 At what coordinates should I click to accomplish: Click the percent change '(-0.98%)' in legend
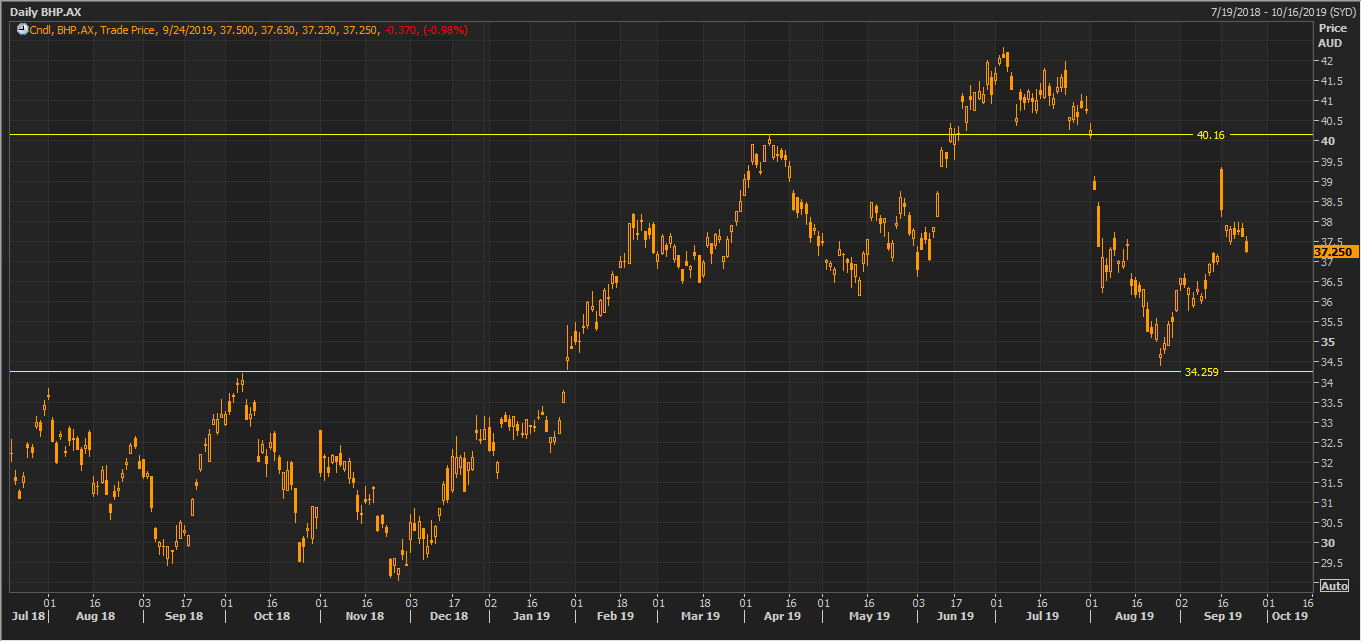pyautogui.click(x=446, y=30)
